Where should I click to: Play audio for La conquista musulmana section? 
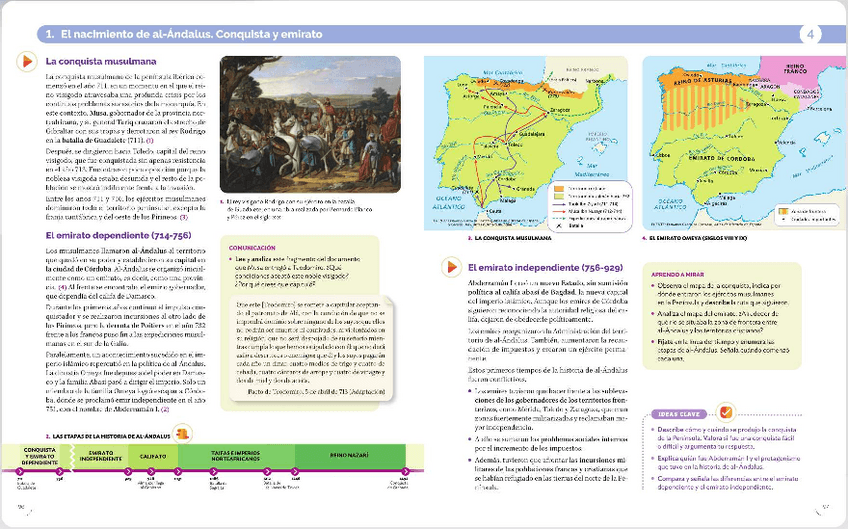coord(28,62)
